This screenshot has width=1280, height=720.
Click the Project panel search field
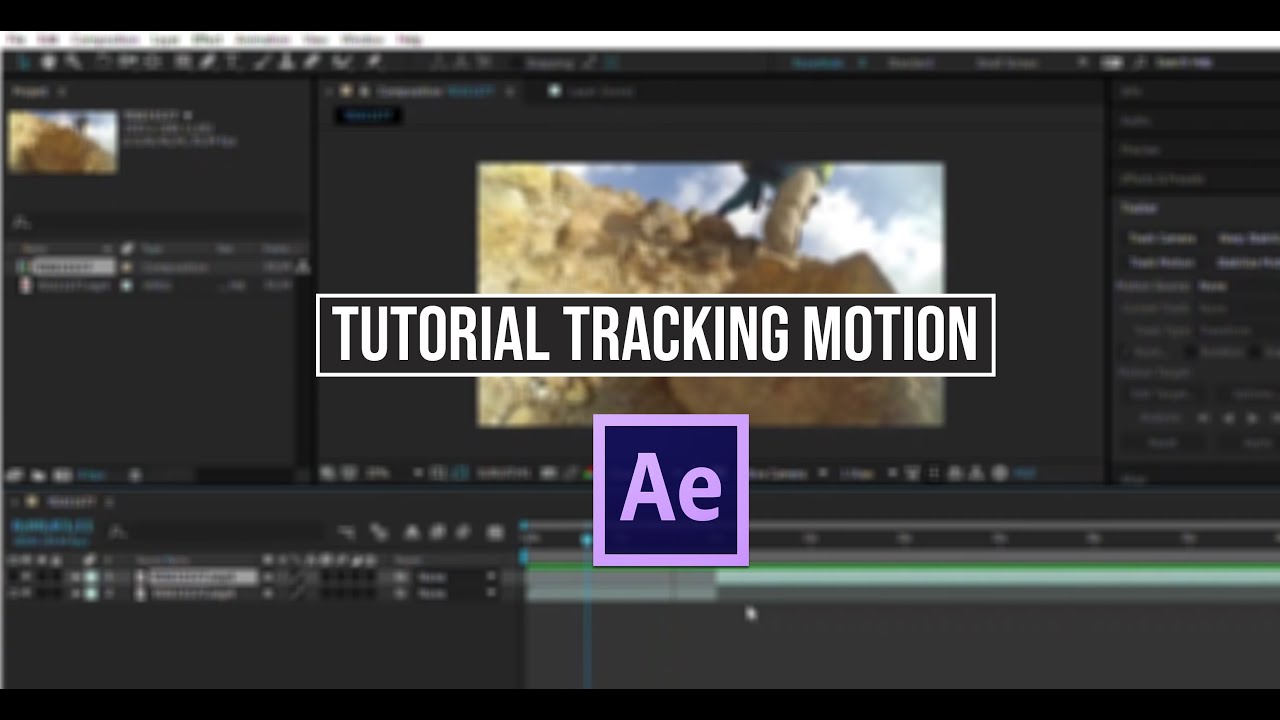tap(160, 222)
